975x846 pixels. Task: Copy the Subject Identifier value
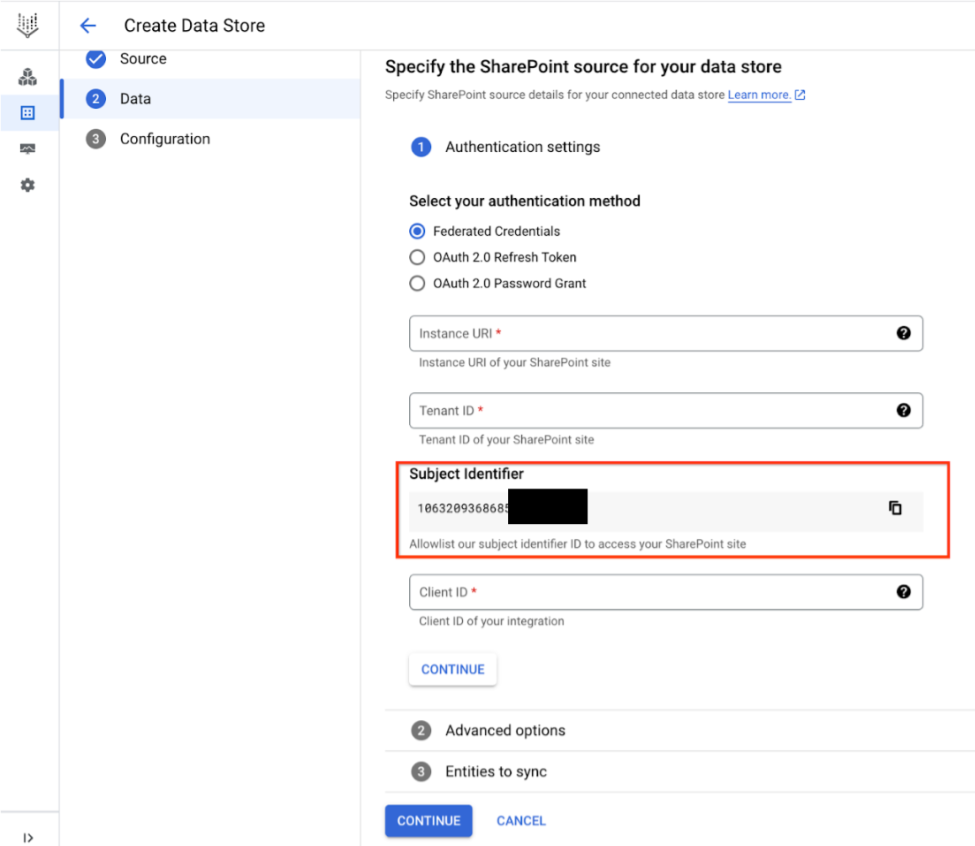point(895,507)
